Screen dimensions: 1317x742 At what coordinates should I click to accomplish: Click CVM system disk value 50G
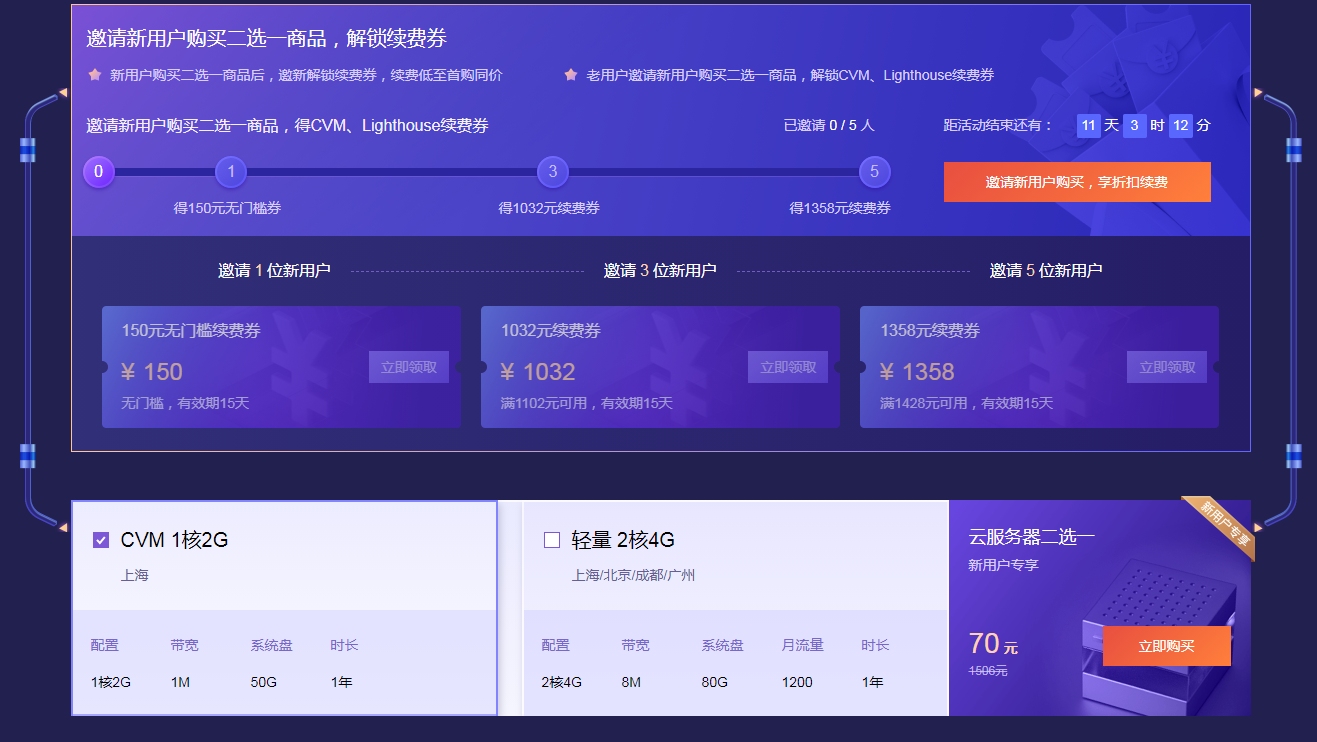pos(264,682)
